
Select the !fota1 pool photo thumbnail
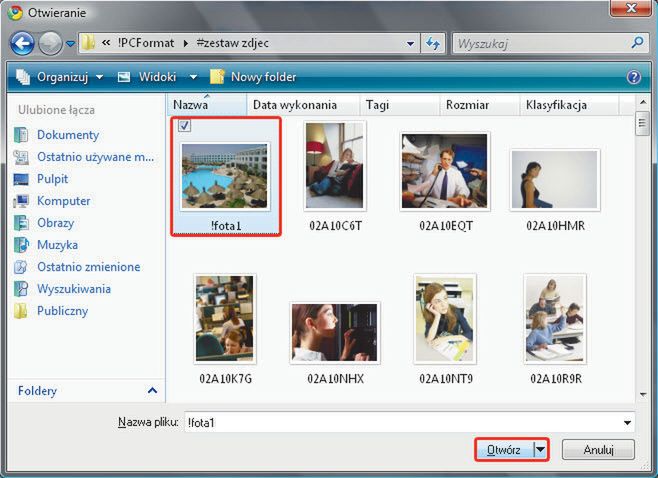[x=225, y=176]
